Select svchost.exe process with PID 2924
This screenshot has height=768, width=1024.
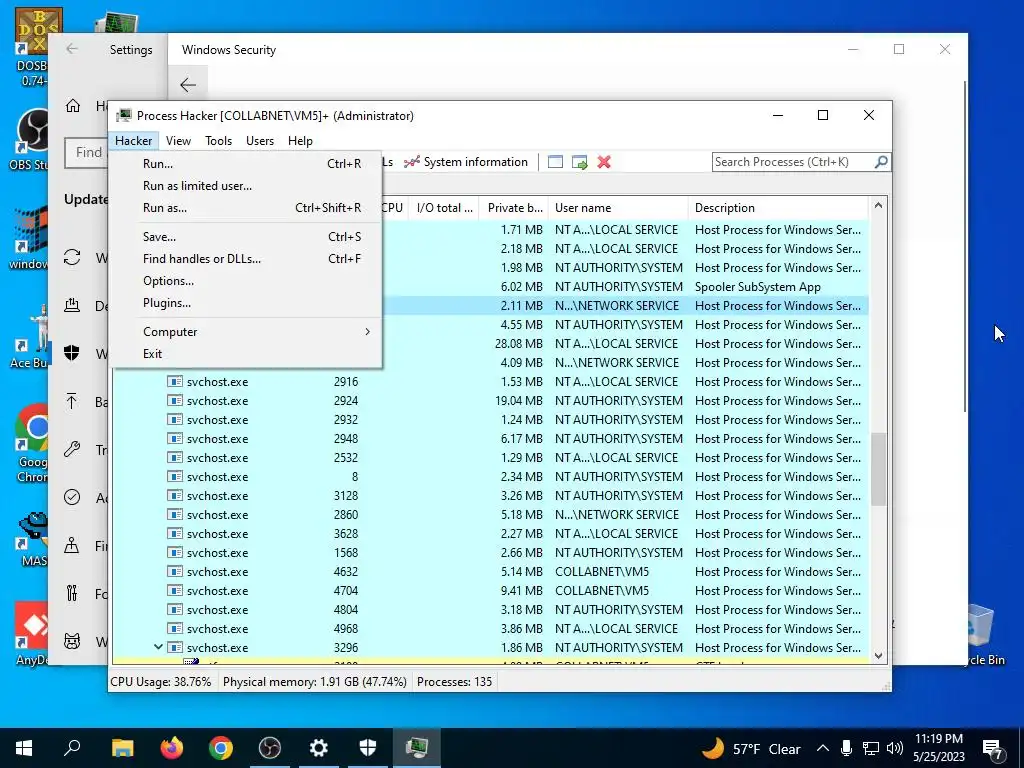[x=490, y=400]
